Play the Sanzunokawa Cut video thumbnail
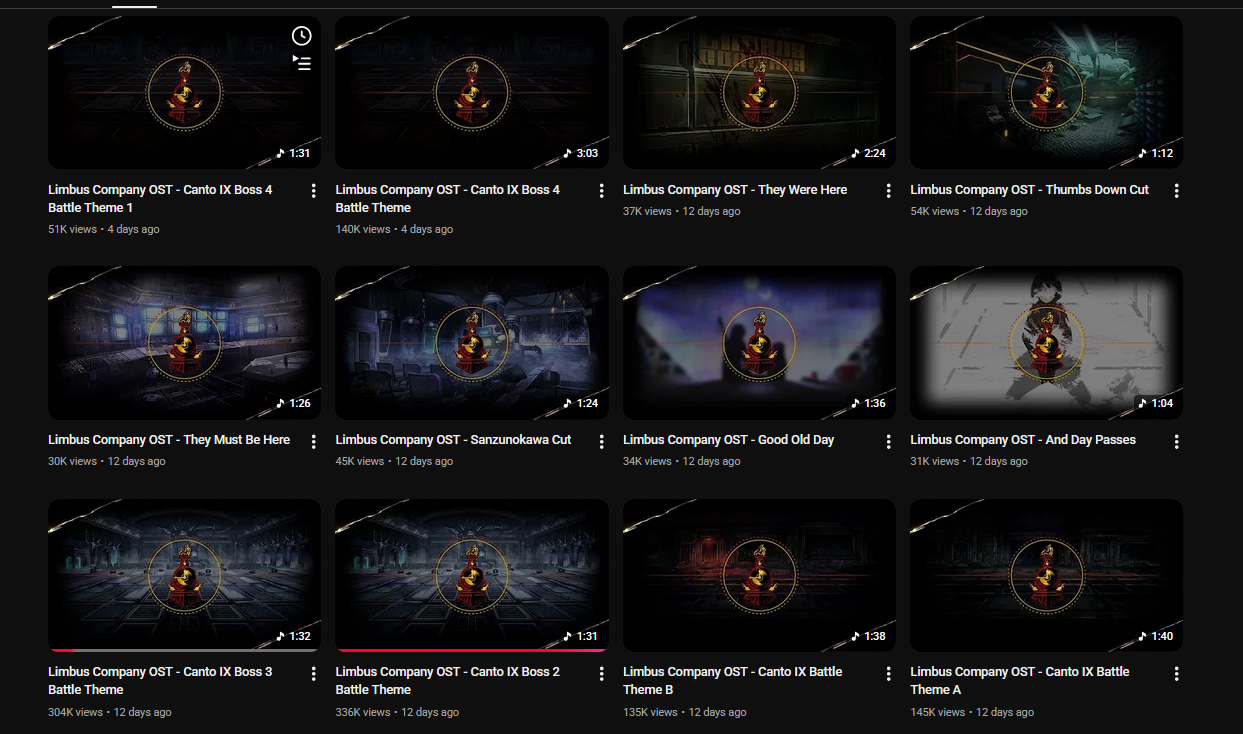 coord(472,343)
